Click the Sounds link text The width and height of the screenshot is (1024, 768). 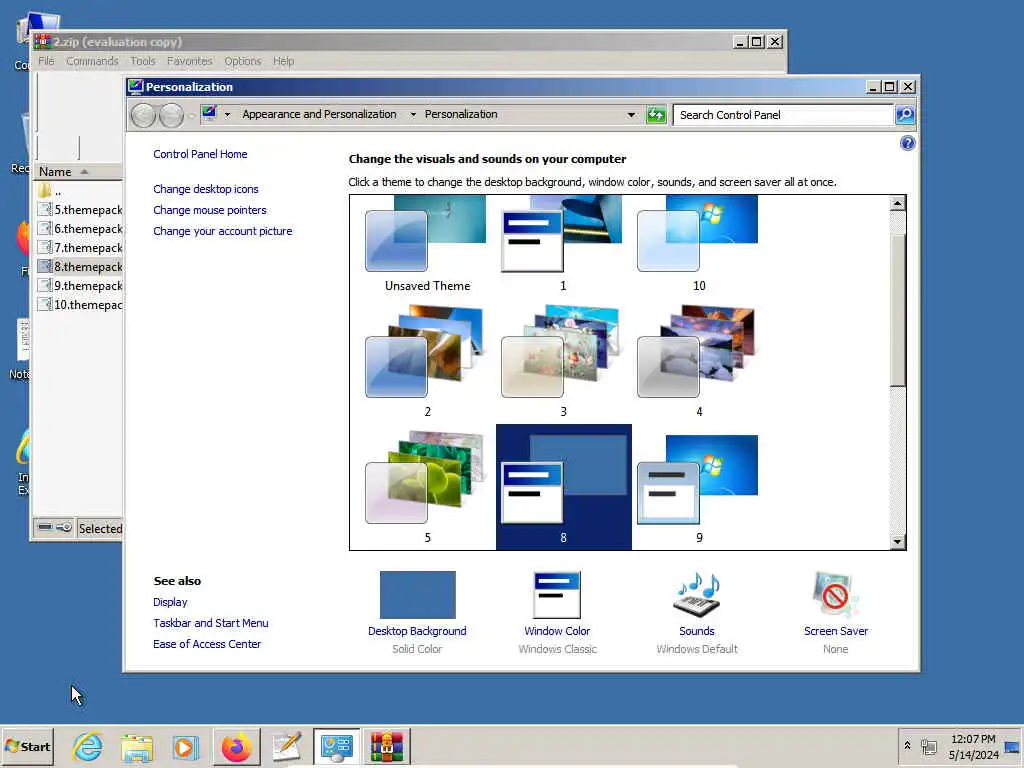pos(696,631)
